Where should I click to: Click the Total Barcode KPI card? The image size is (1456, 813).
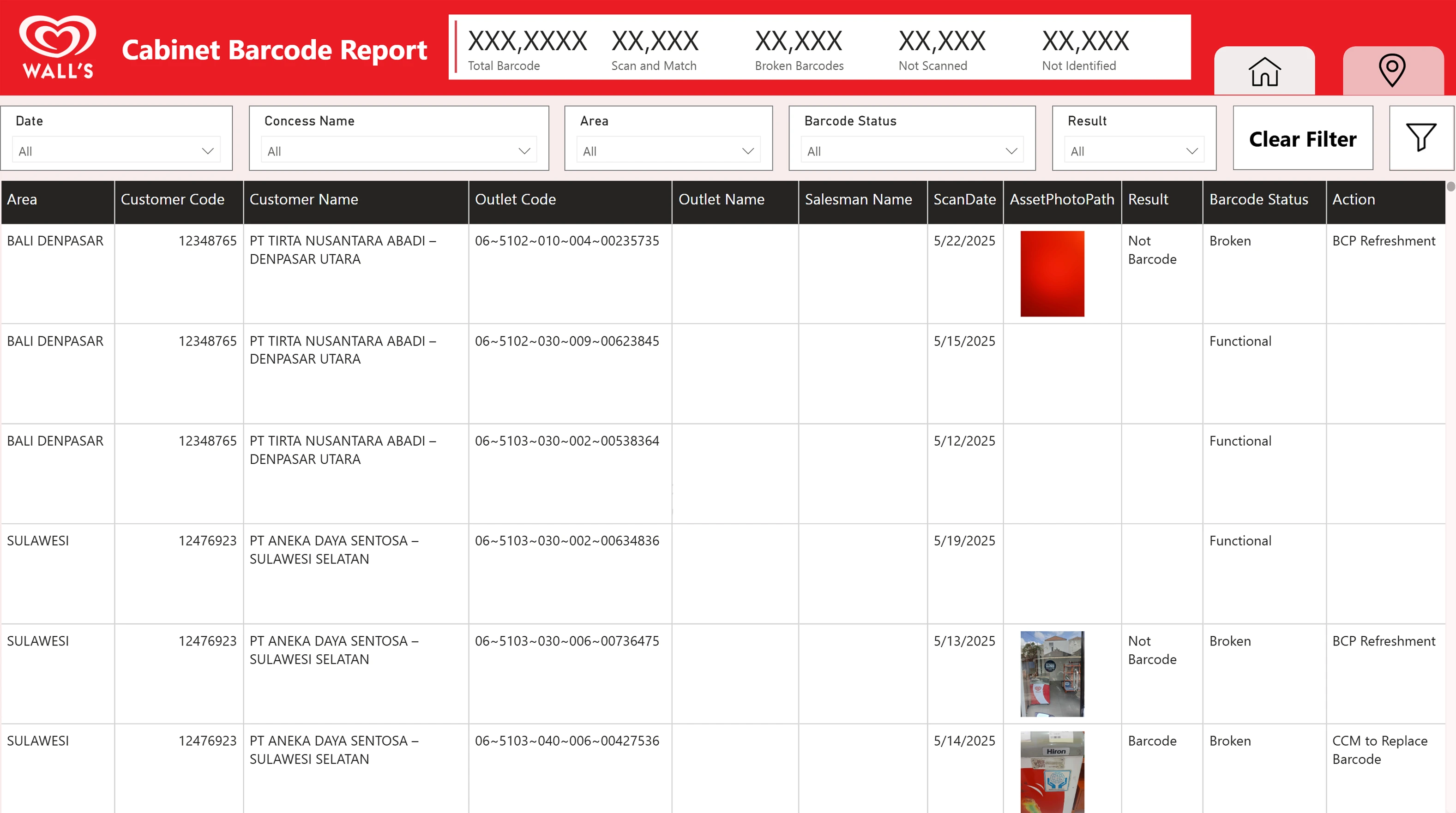click(x=527, y=48)
